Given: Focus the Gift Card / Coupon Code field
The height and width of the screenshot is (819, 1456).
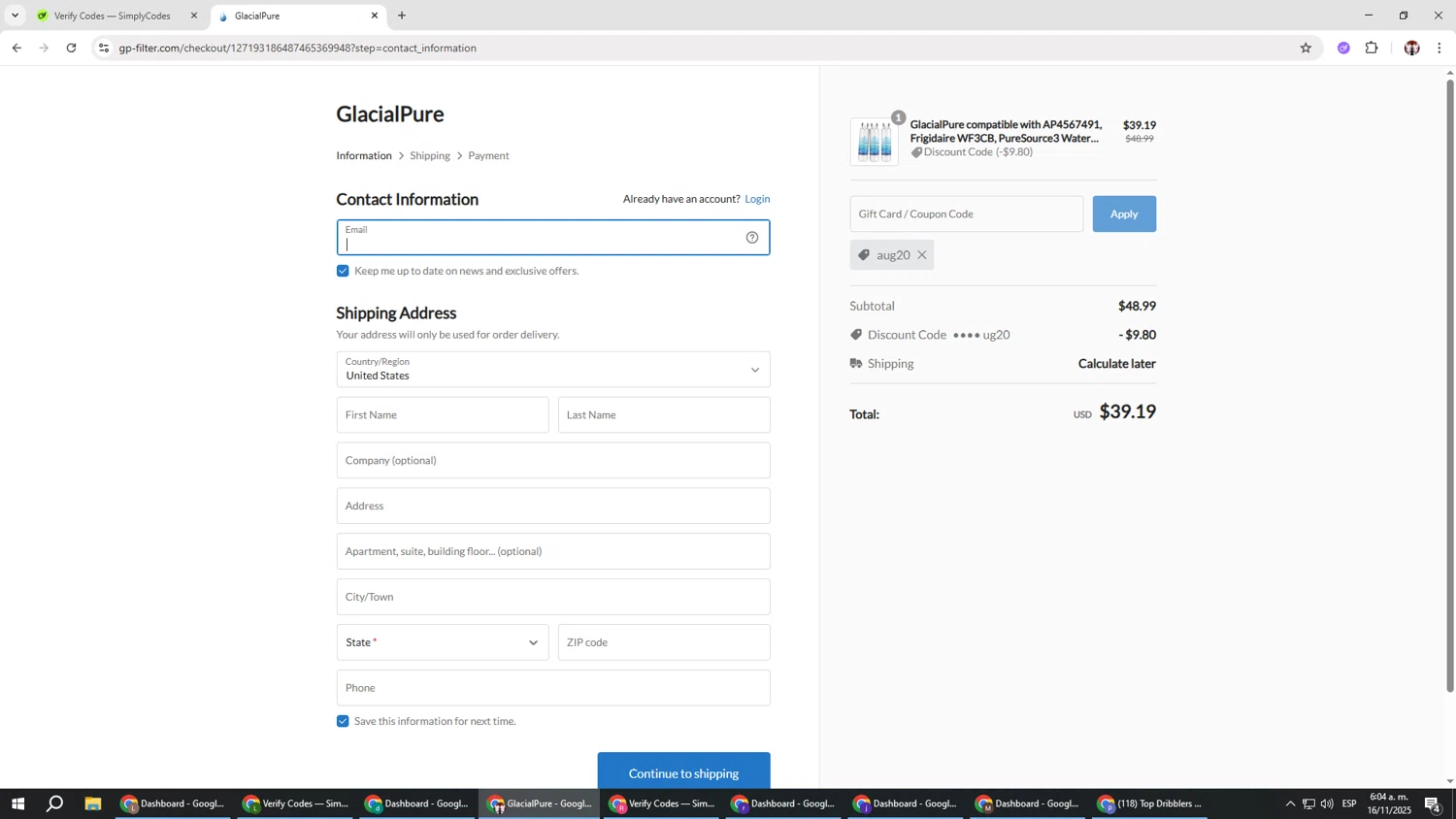Looking at the screenshot, I should click(967, 213).
